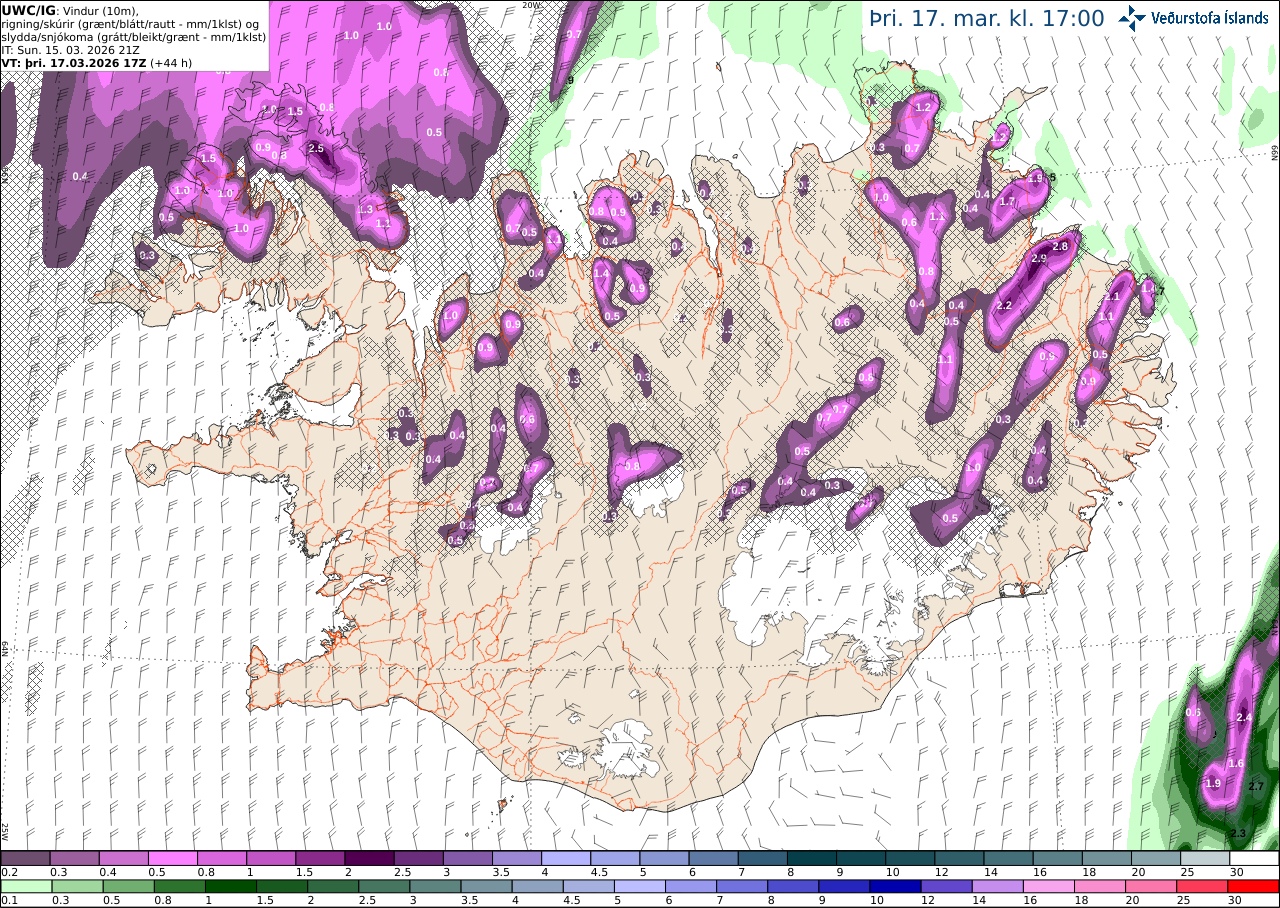Click the 2.7 rain value off the southeast coast

tap(1257, 786)
